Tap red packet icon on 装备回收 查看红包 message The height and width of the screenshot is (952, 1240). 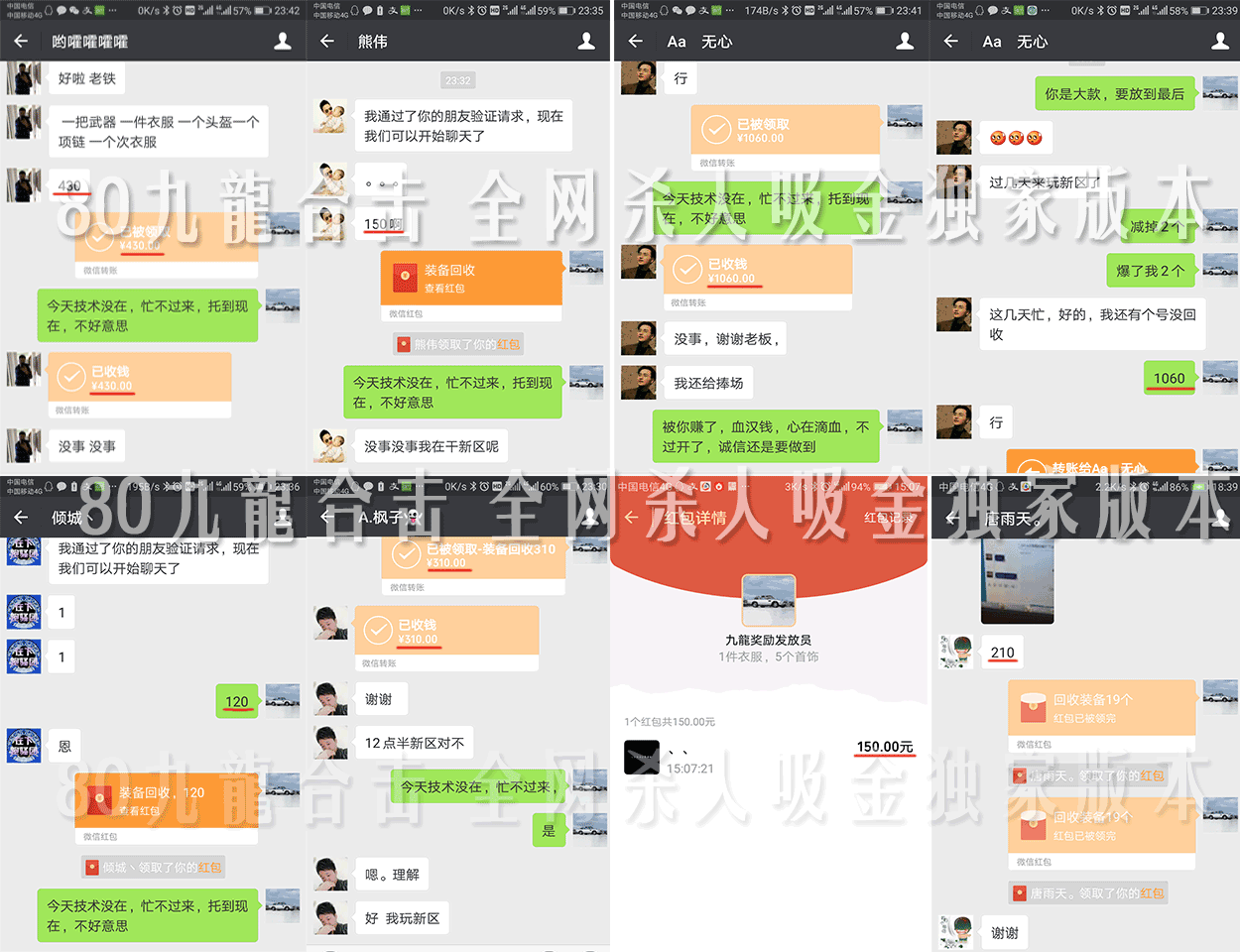click(404, 278)
